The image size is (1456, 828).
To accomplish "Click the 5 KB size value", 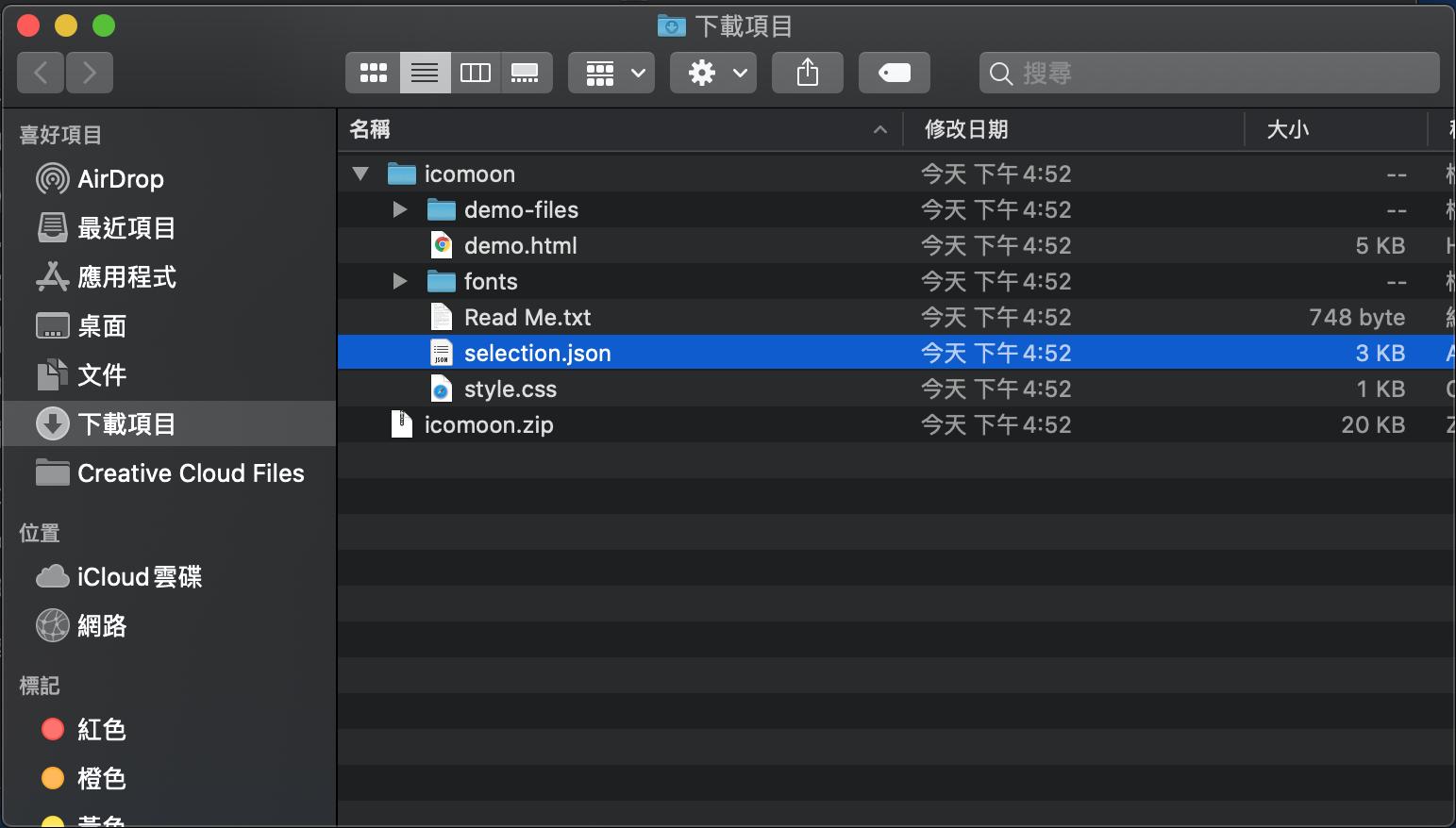I will [1381, 246].
